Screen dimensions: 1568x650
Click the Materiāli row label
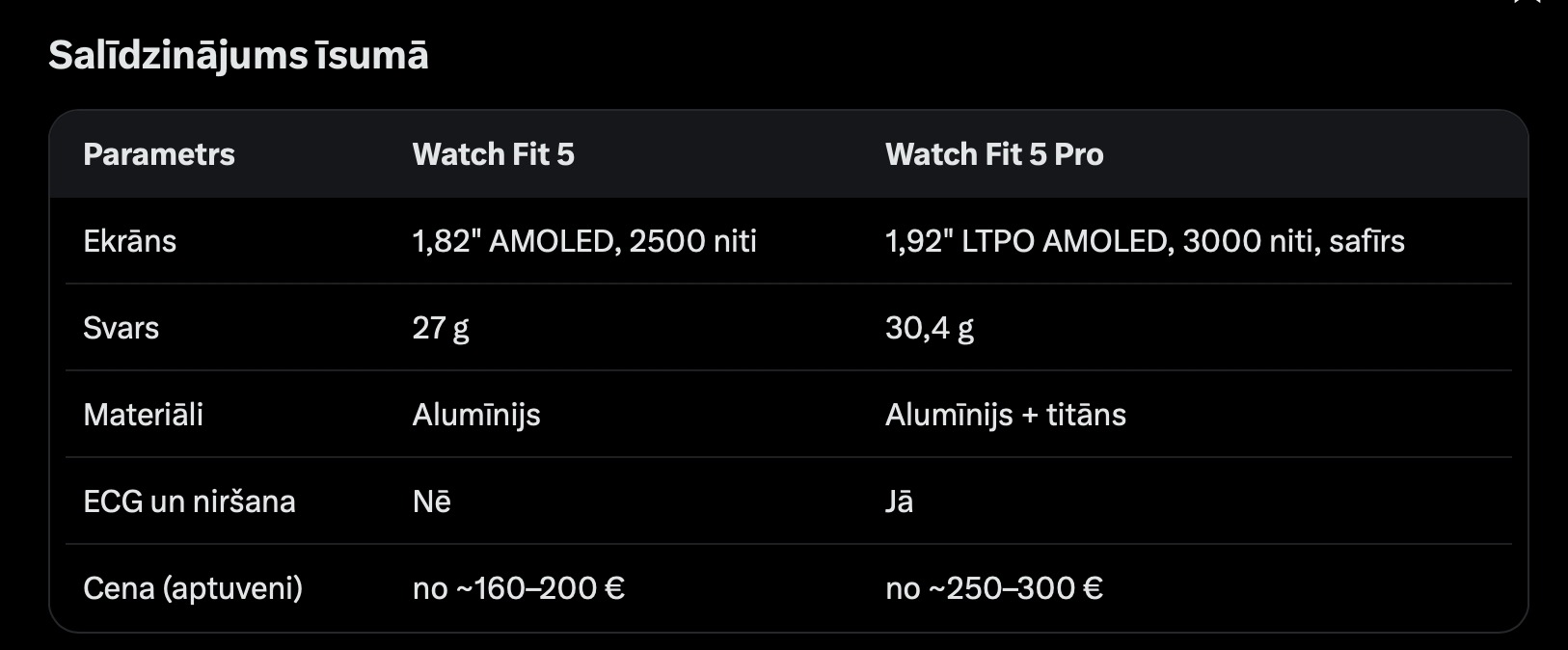pyautogui.click(x=144, y=415)
